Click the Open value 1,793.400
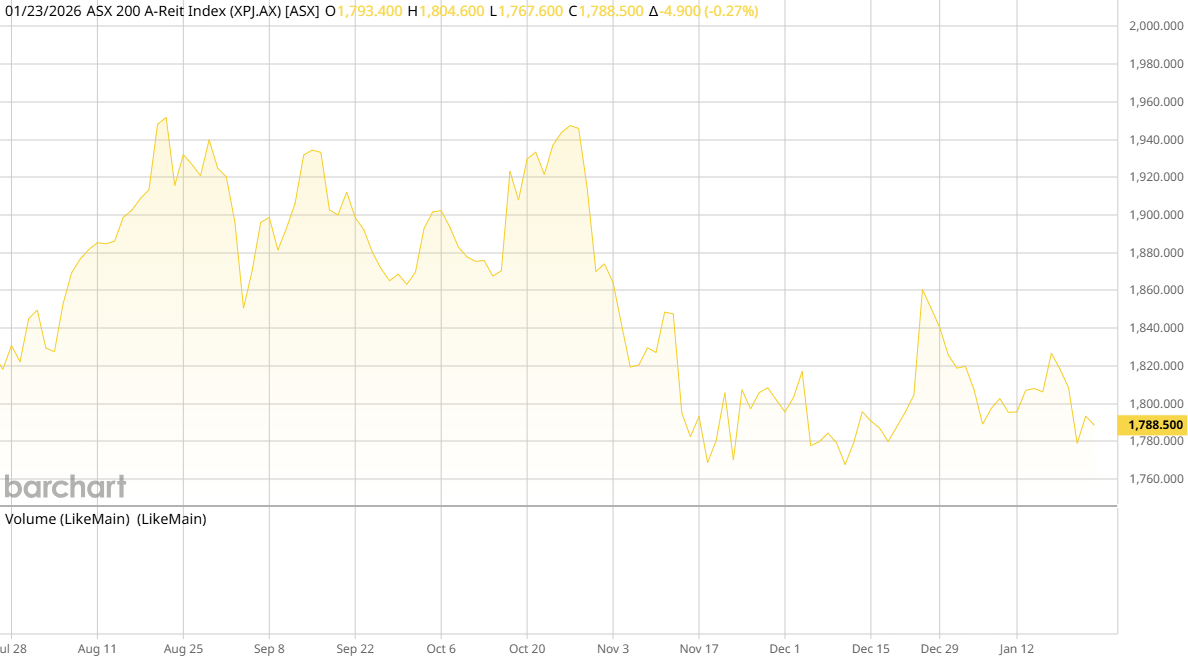The image size is (1188, 661). click(369, 11)
